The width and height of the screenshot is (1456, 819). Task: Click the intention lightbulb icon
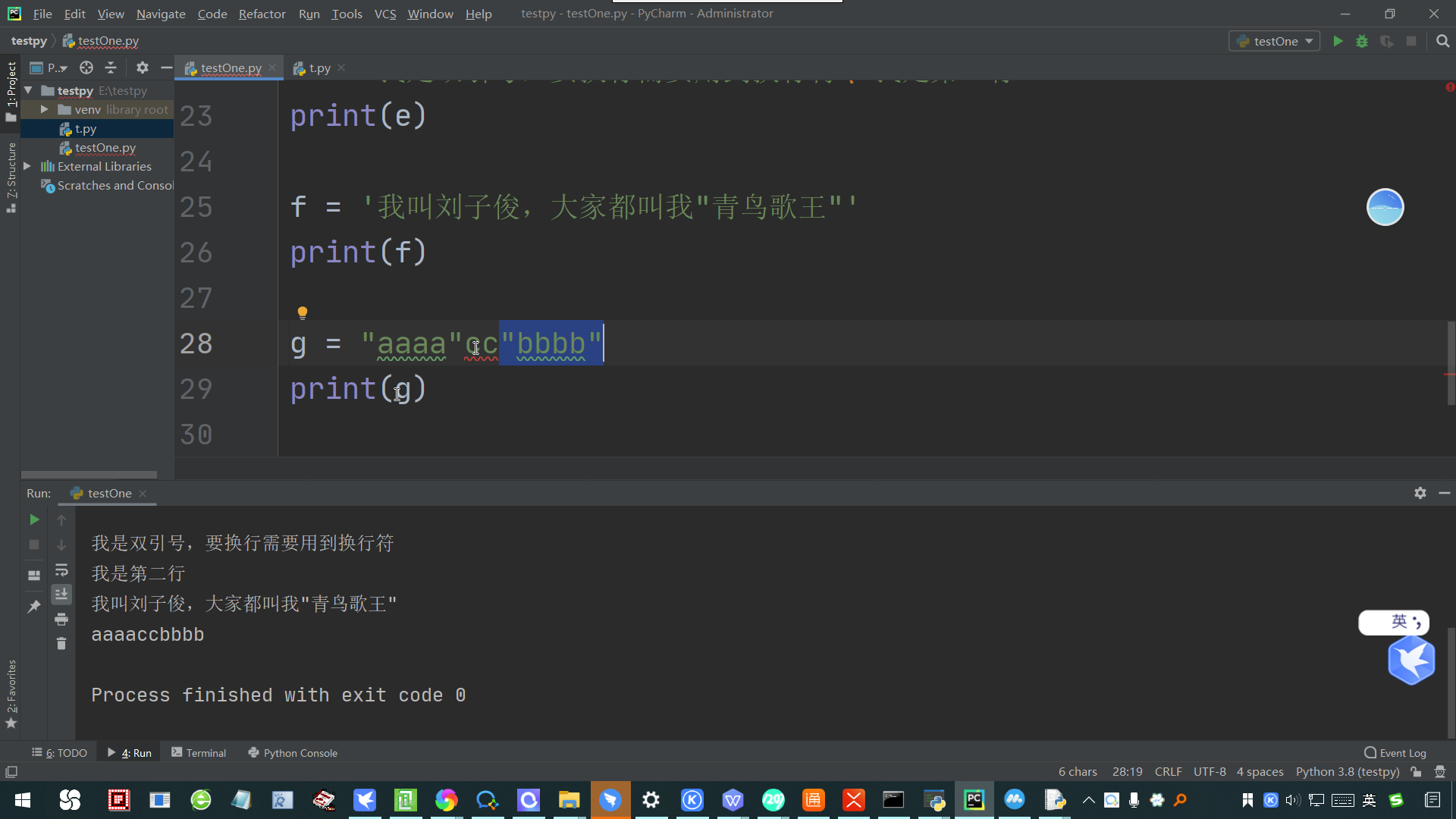303,312
